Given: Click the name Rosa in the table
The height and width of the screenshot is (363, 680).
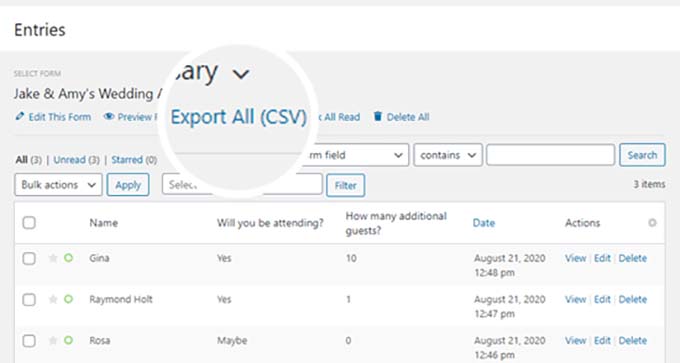Looking at the screenshot, I should point(100,341).
